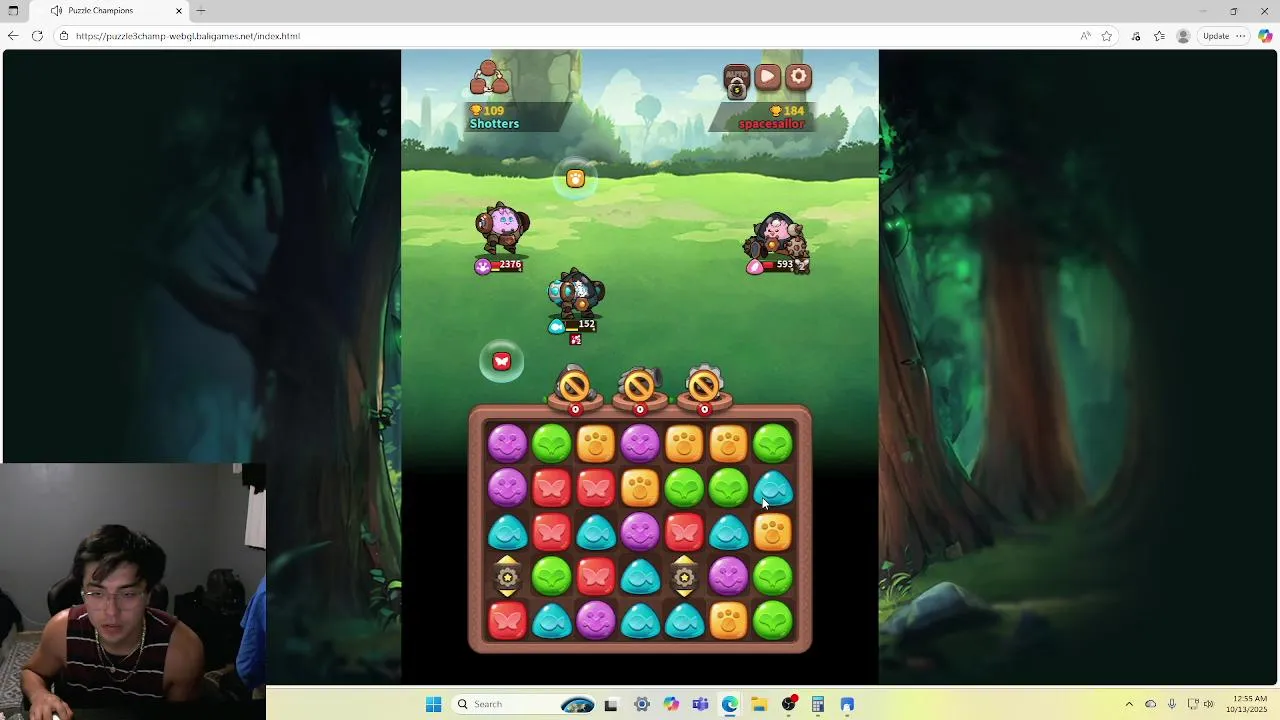The height and width of the screenshot is (720, 1280).
Task: Open Copilot sidebar in Edge
Action: coord(1265,36)
